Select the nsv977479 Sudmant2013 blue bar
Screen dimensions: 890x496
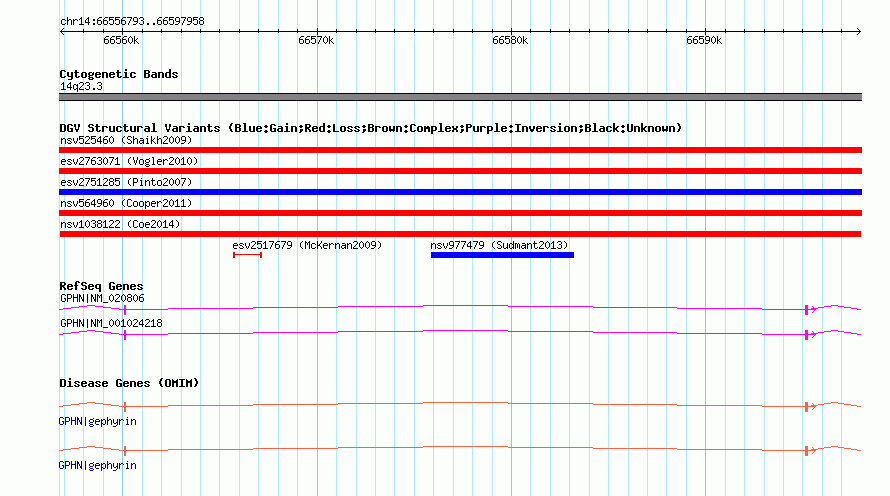click(502, 255)
